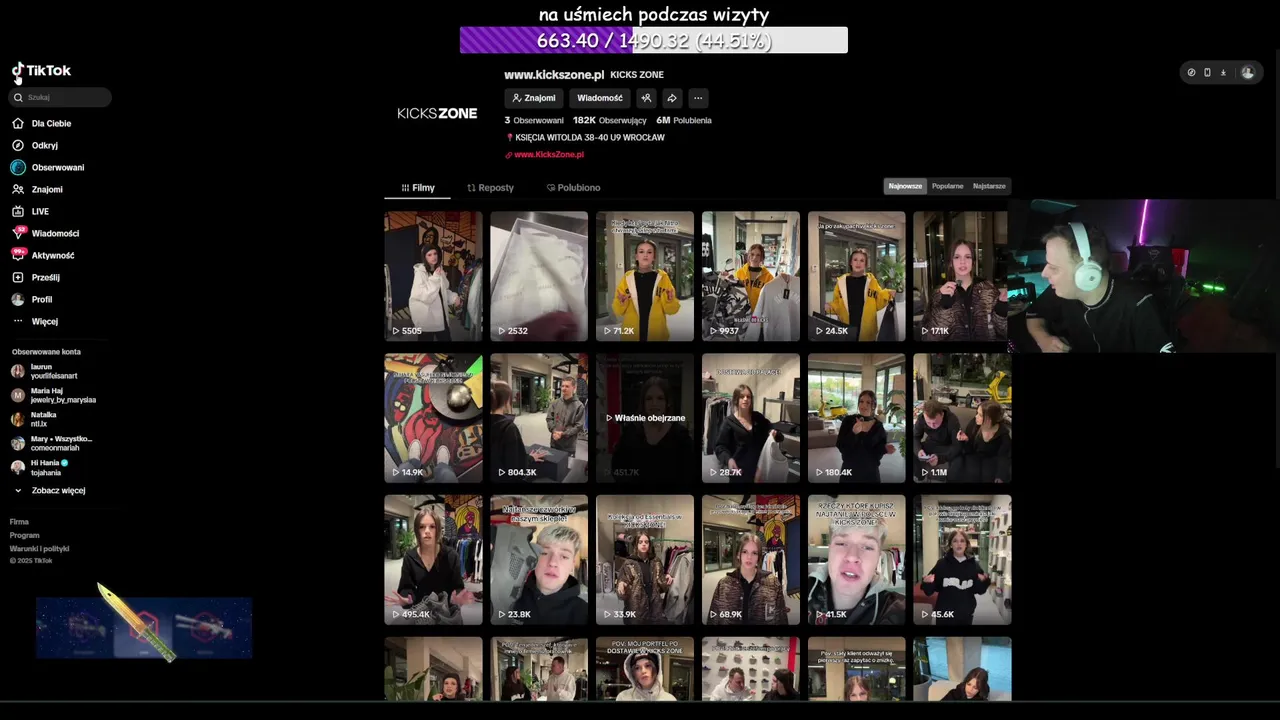Sort videos by Najnowsze

pyautogui.click(x=905, y=186)
